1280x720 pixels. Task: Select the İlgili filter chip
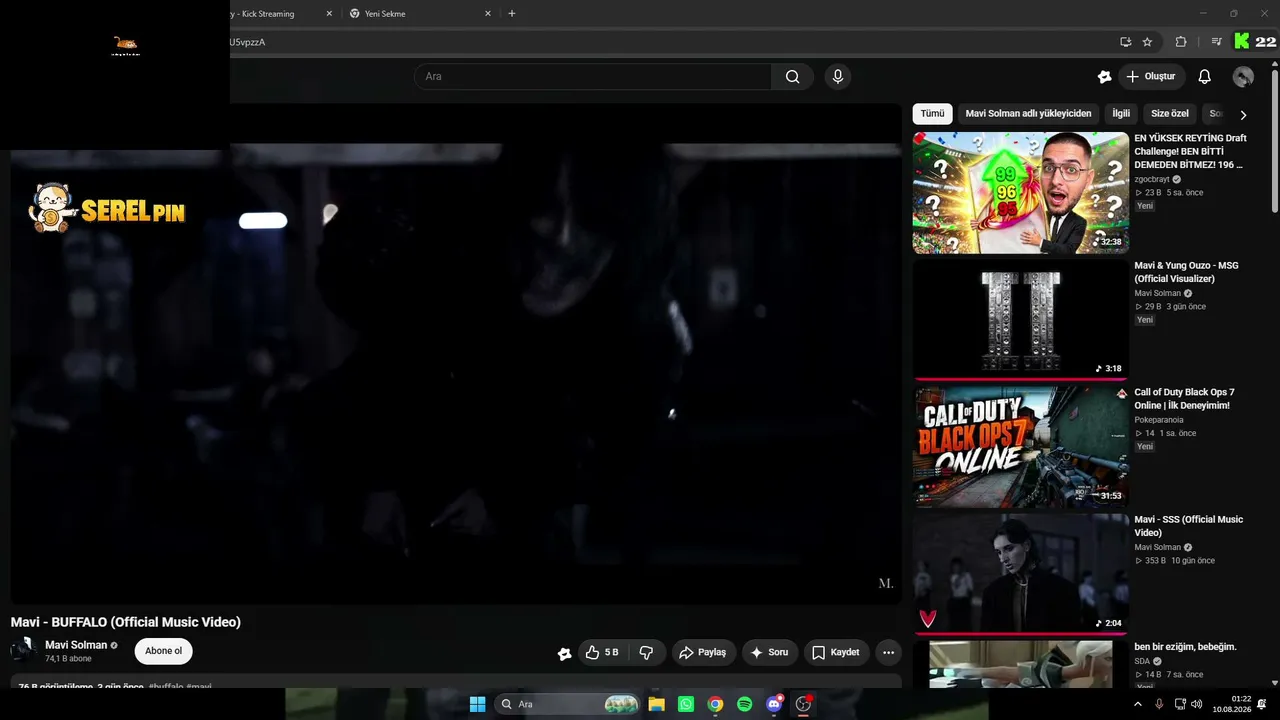pos(1121,114)
